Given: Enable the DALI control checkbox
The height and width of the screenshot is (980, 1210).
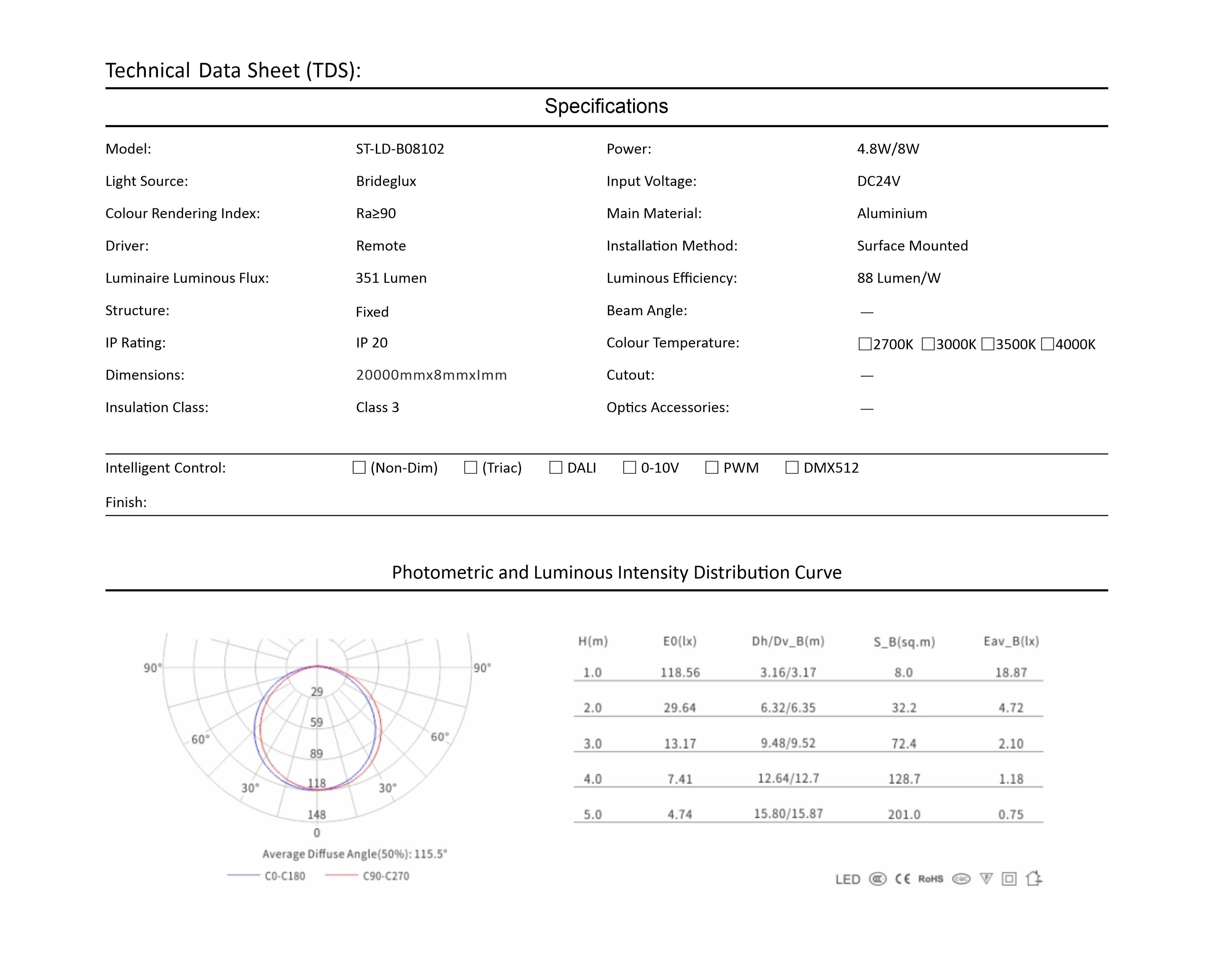Looking at the screenshot, I should [556, 468].
